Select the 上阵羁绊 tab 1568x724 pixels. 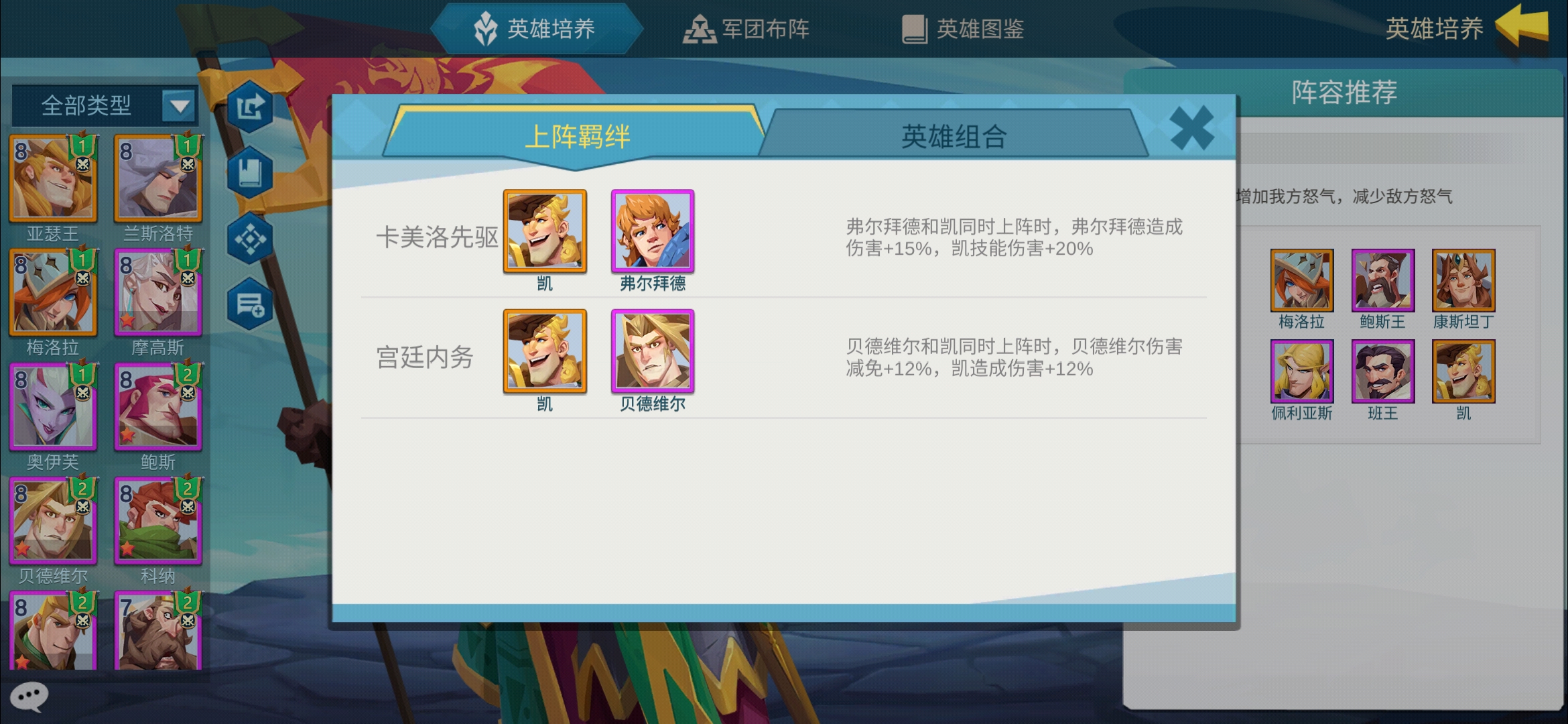(577, 136)
